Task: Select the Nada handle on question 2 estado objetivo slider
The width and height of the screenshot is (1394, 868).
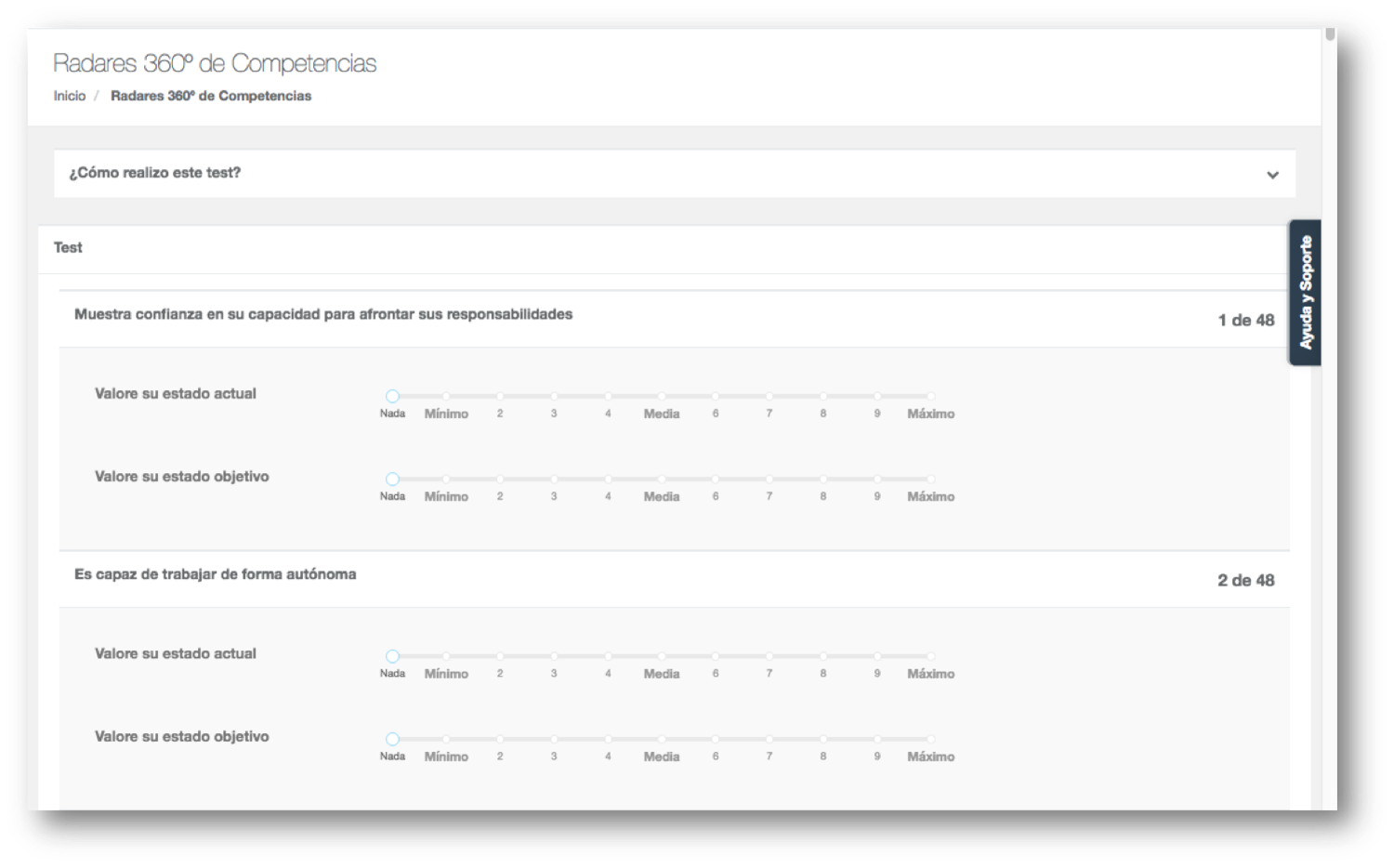Action: pyautogui.click(x=392, y=739)
